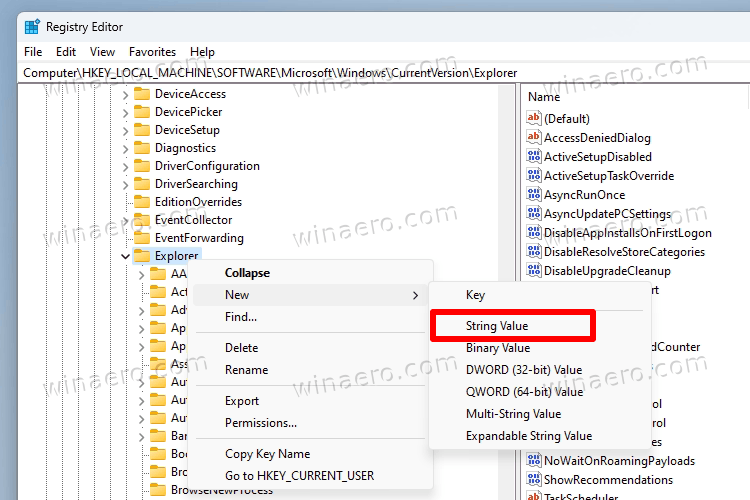Click the string icon beside AccessDeniedDialog

[x=533, y=137]
